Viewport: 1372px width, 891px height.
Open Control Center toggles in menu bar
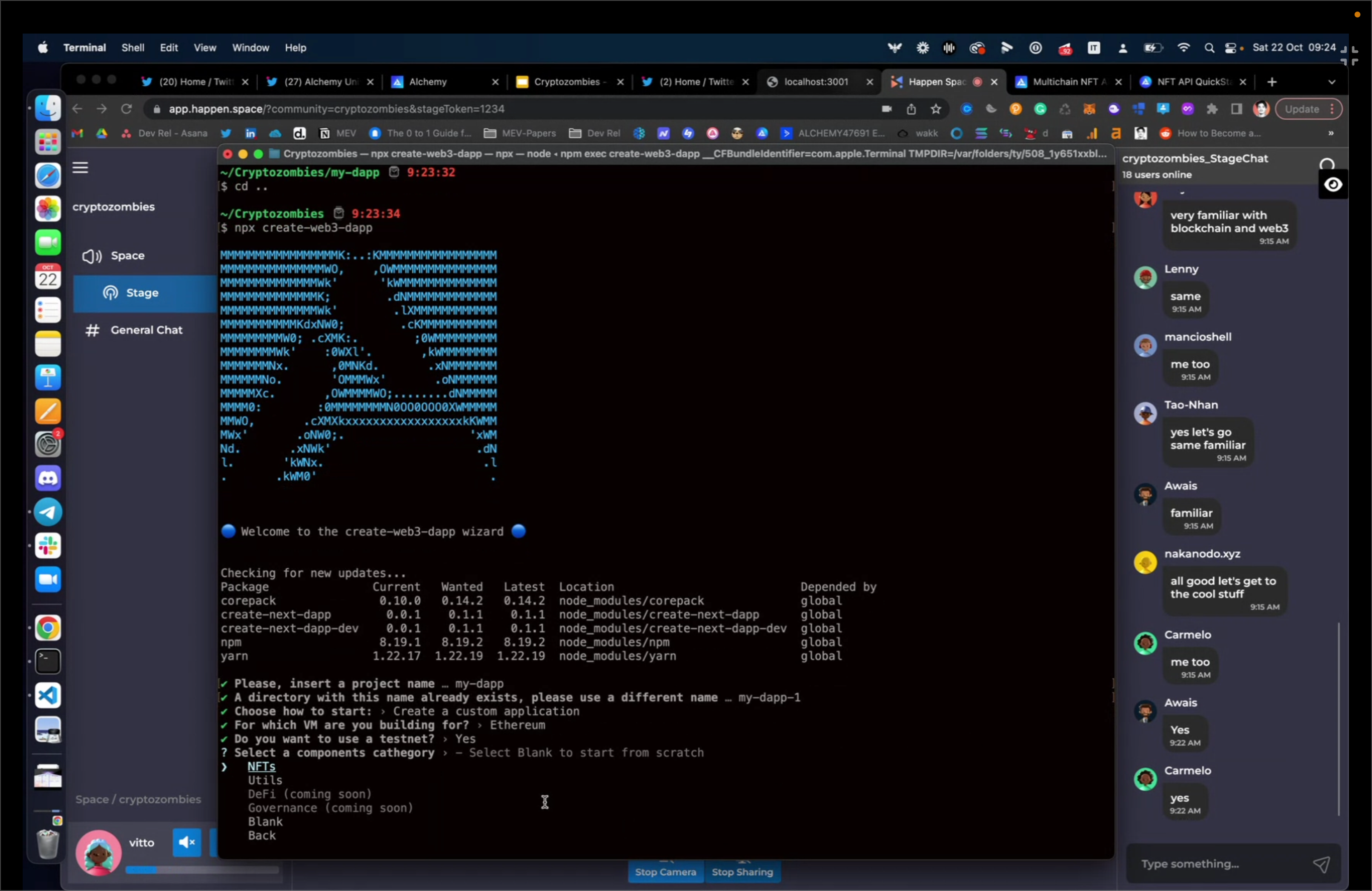1231,48
